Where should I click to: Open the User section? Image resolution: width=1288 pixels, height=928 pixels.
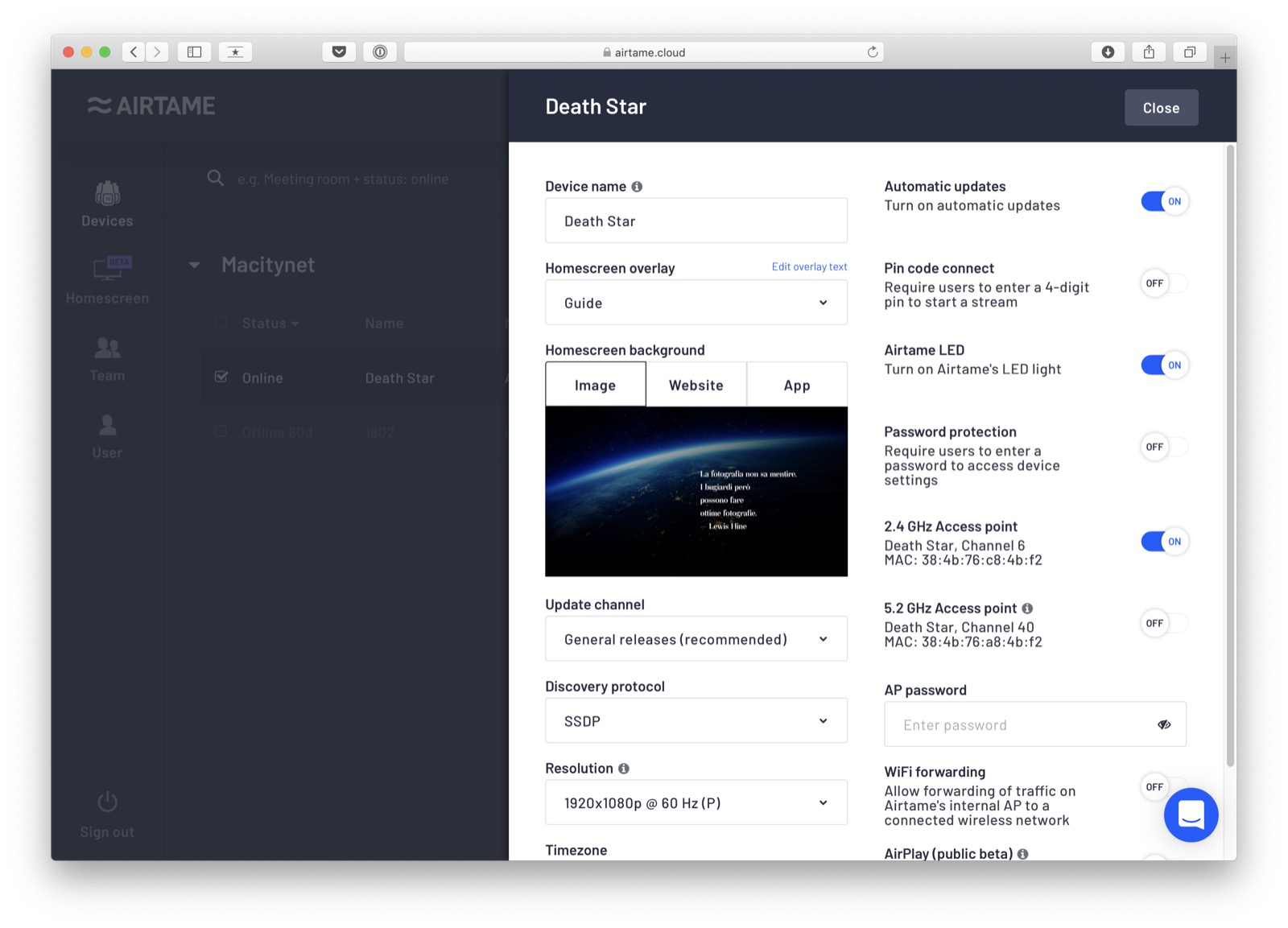point(107,435)
